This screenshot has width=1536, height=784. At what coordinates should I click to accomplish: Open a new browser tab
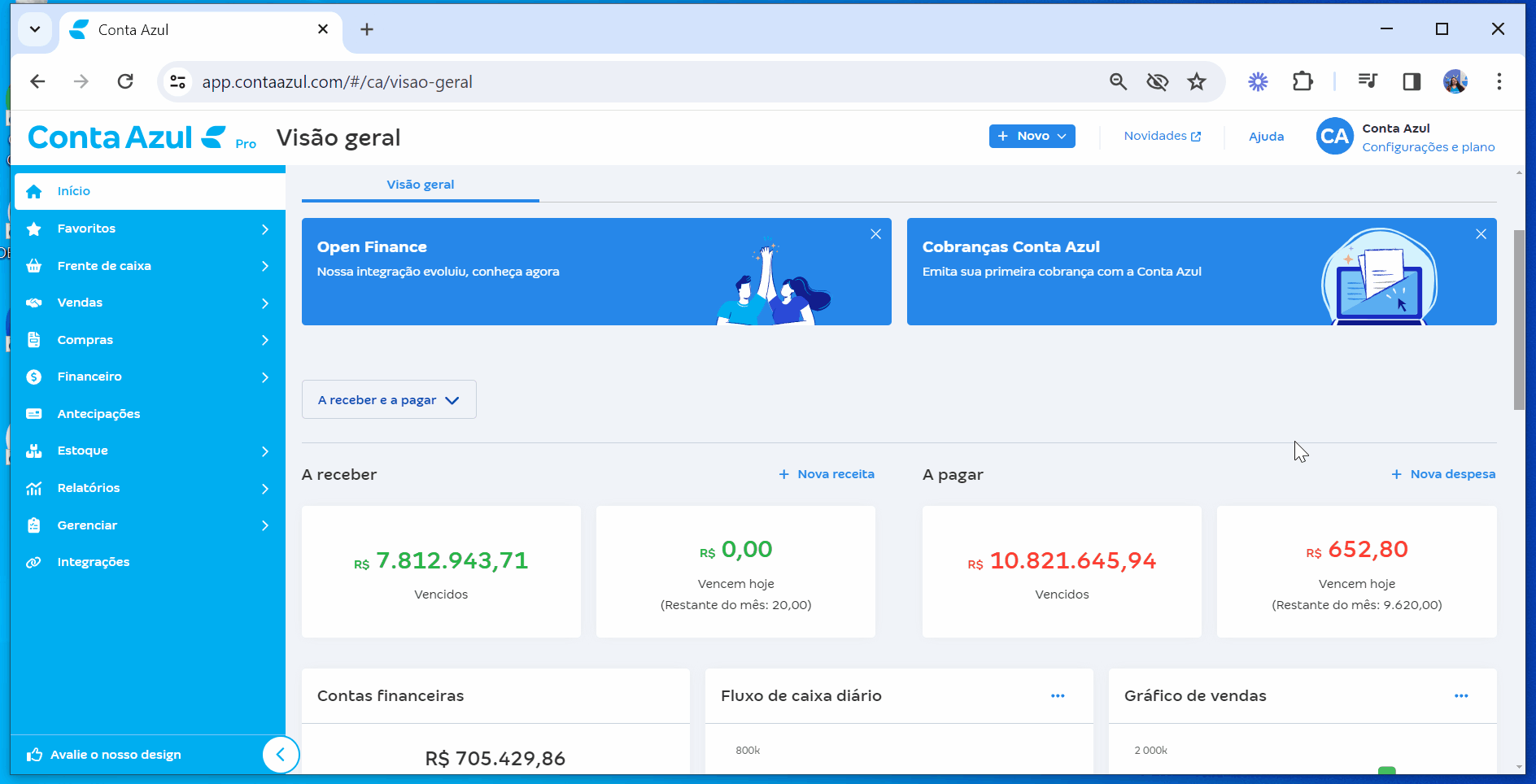pyautogui.click(x=367, y=29)
